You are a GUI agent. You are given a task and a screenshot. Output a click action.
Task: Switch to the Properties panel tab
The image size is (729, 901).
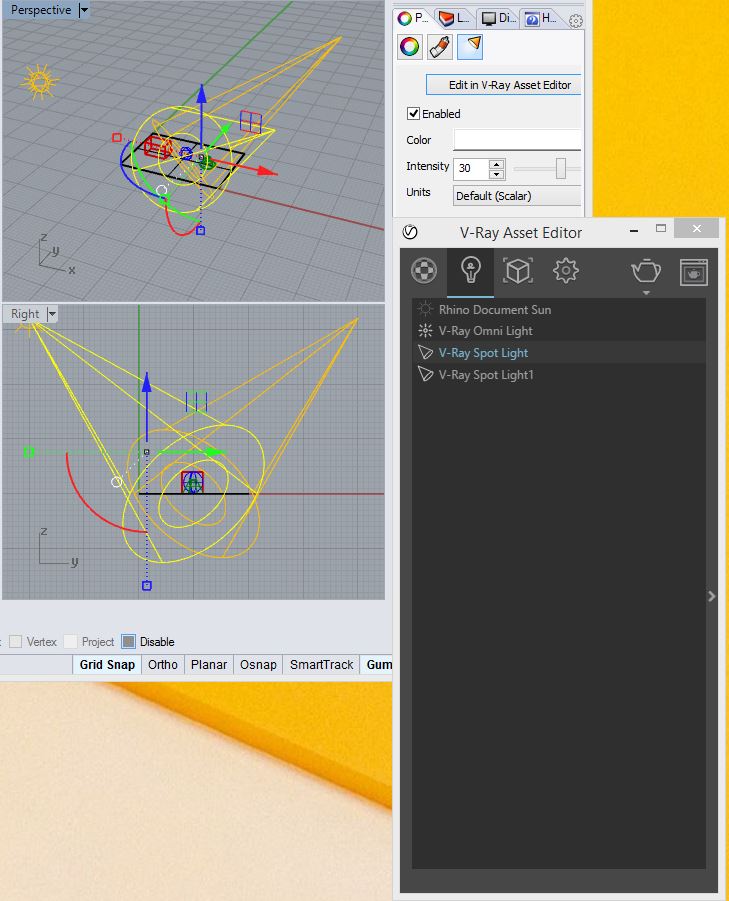click(413, 18)
